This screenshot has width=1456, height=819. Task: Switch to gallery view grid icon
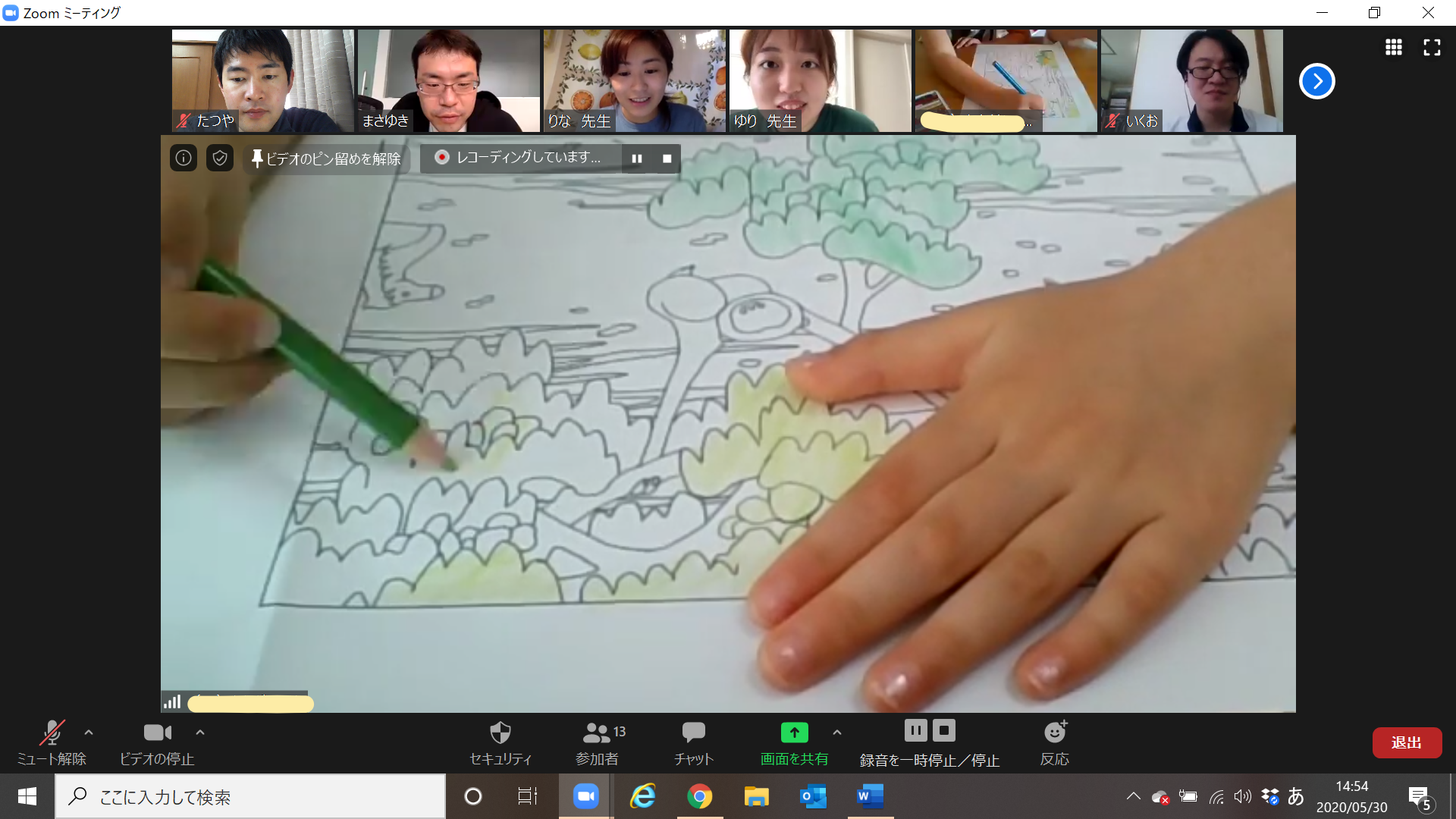[1393, 47]
